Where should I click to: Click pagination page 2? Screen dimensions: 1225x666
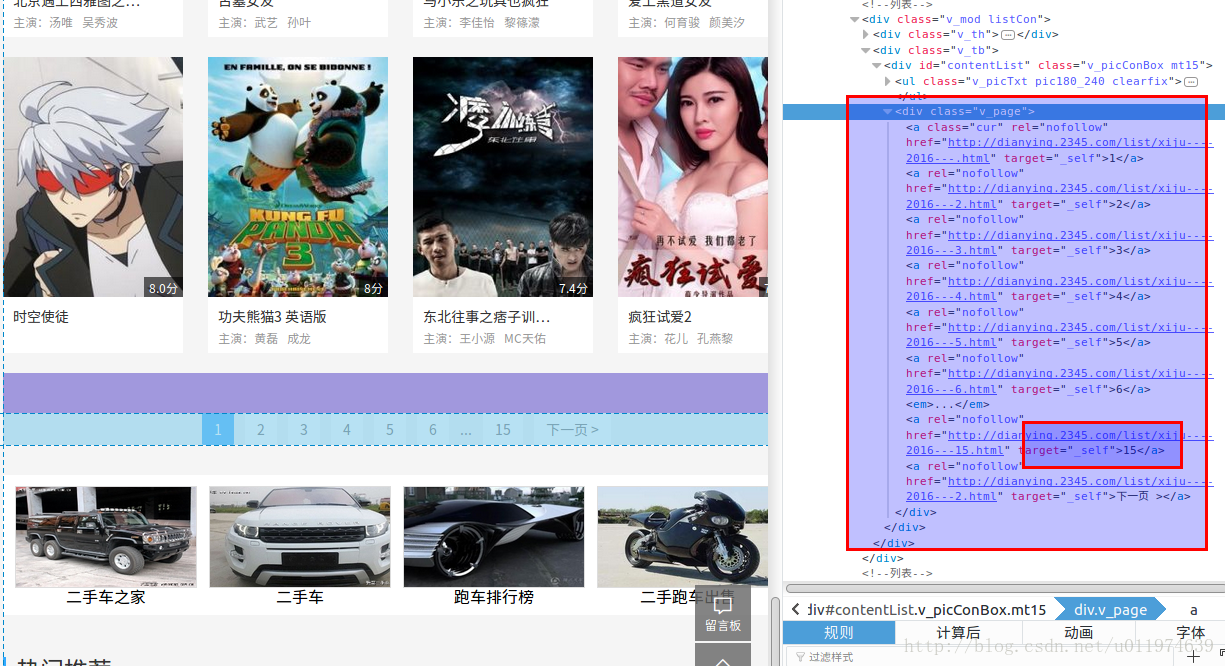(x=261, y=428)
